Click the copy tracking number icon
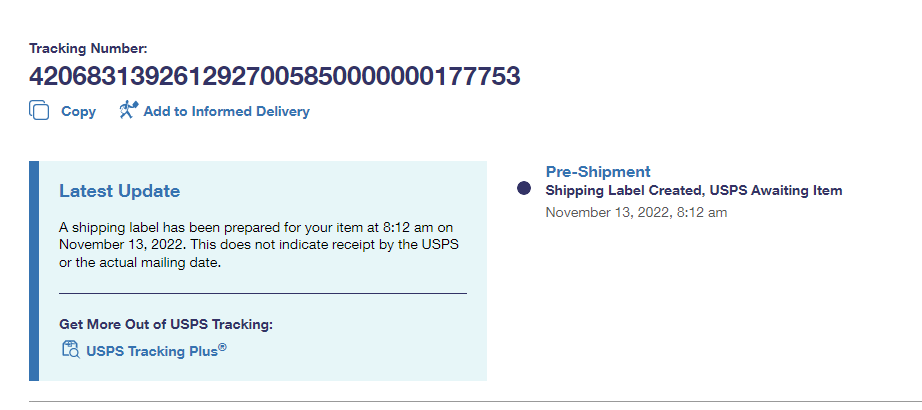922x410 pixels. (x=39, y=111)
